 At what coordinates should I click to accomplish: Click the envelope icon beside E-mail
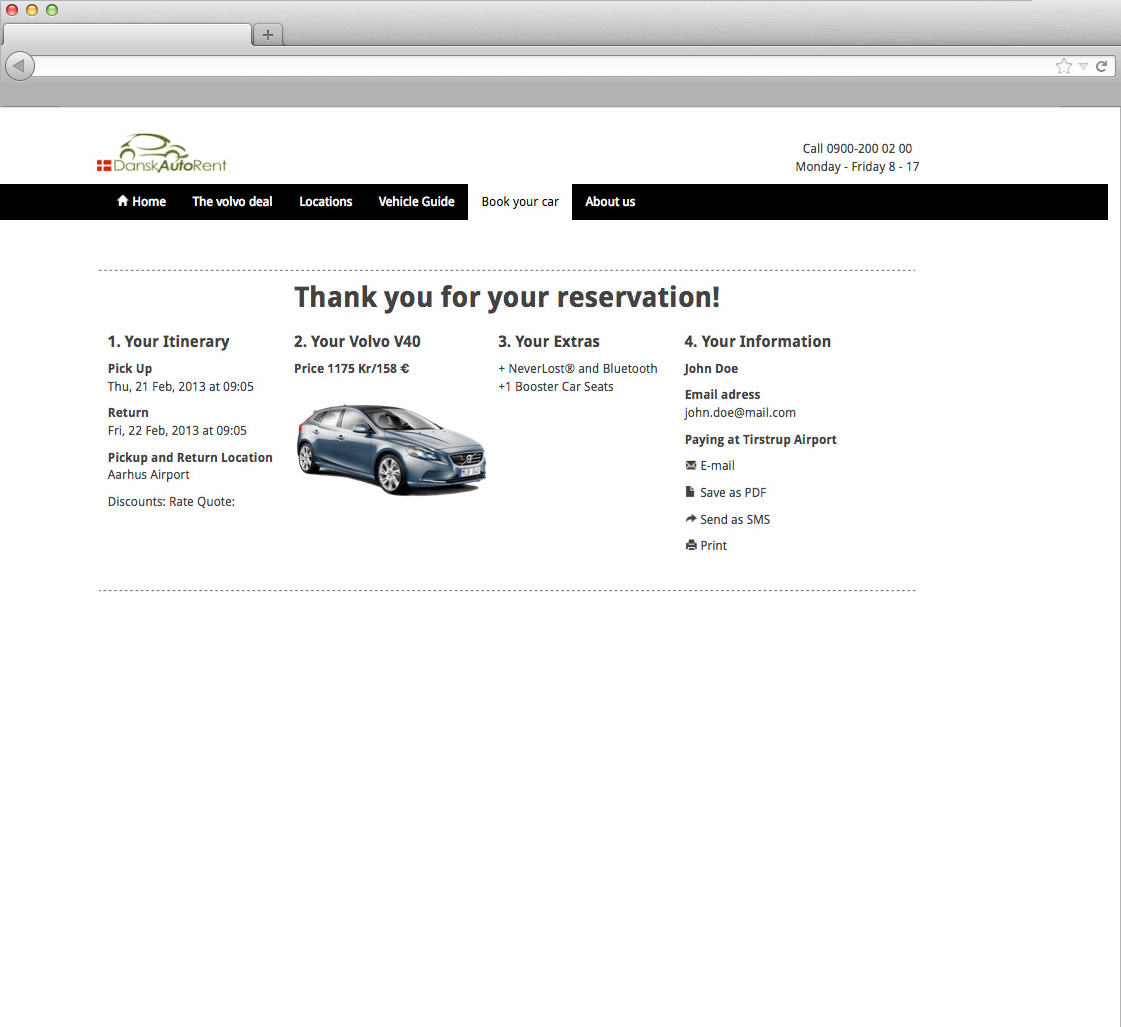tap(691, 465)
